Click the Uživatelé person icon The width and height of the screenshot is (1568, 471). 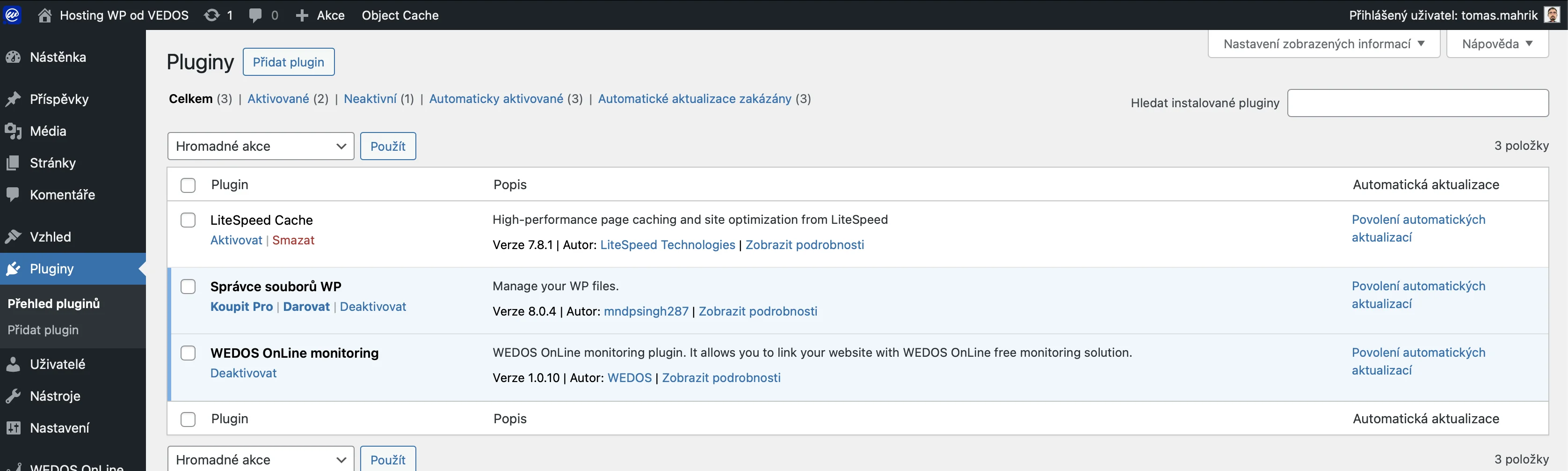pos(14,364)
